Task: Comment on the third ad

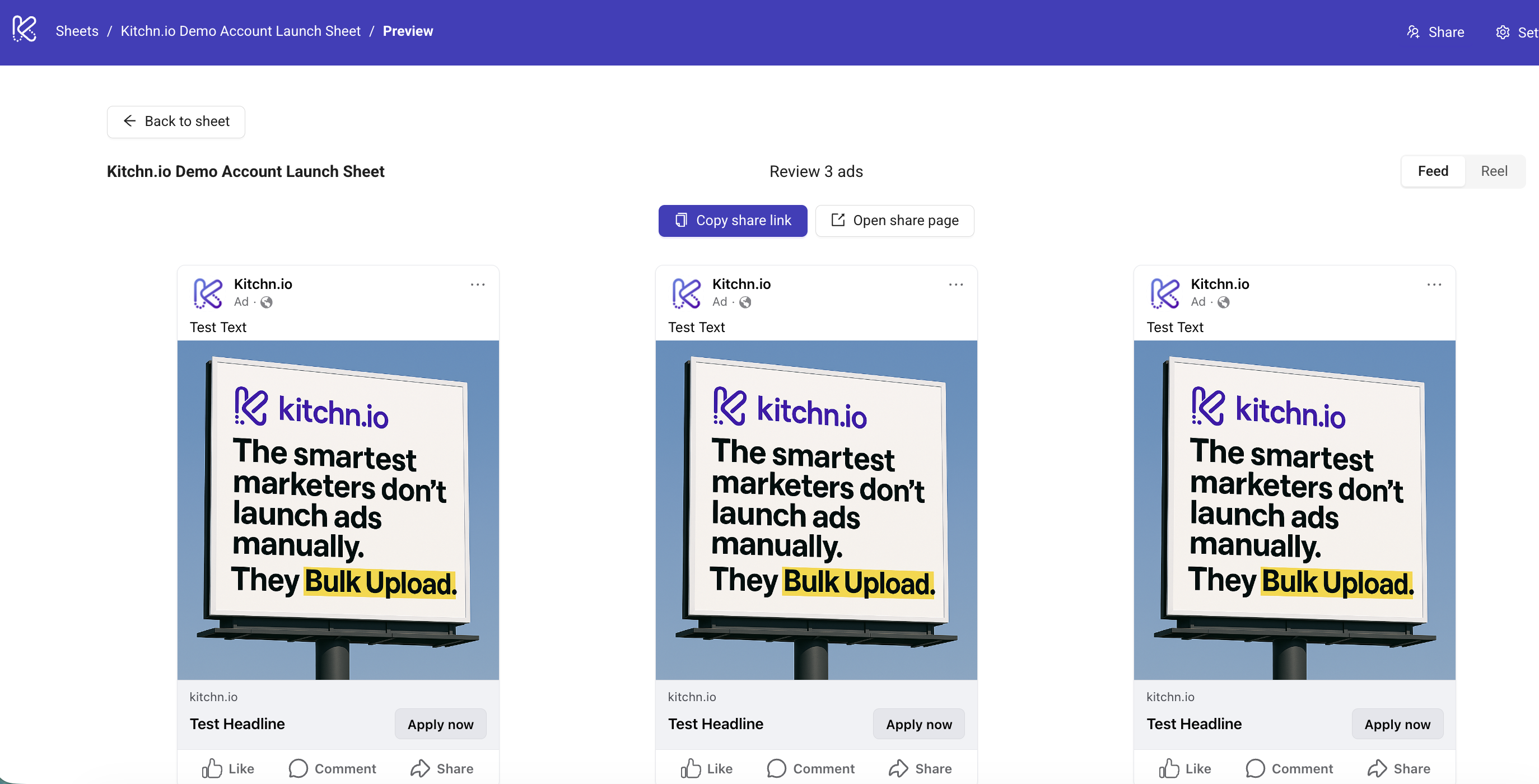Action: coord(1289,768)
